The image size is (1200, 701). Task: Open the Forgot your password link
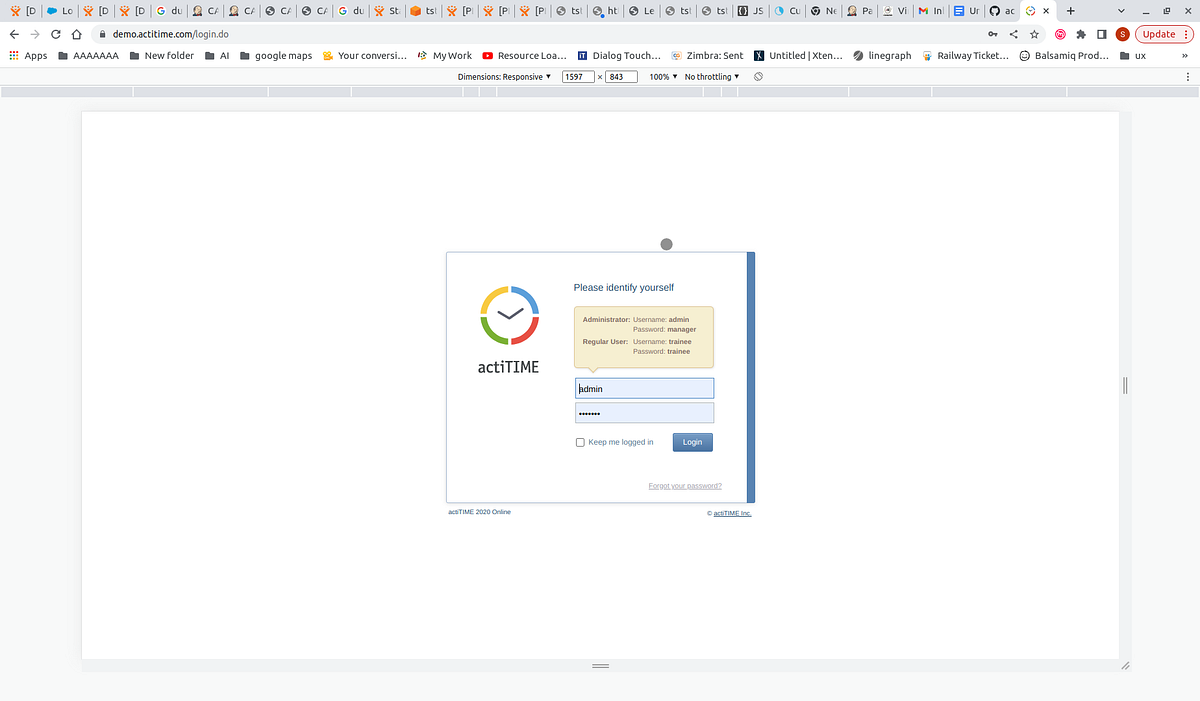684,485
